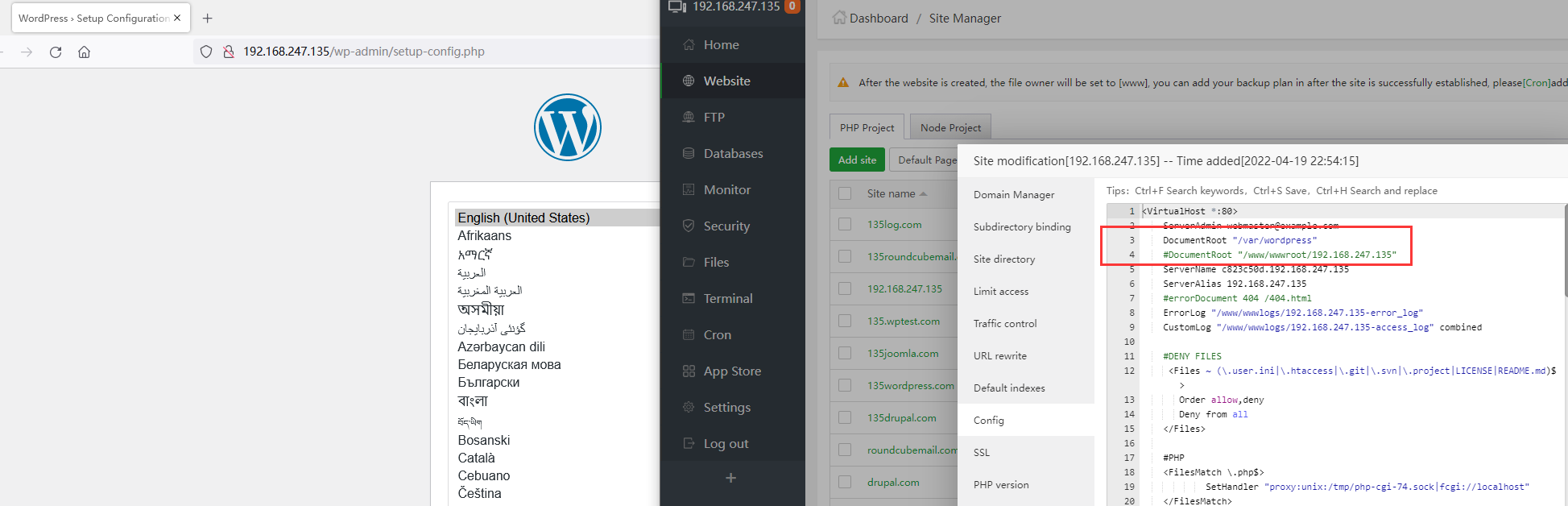Go to browser home page icon
This screenshot has height=506, width=1568.
[x=84, y=52]
